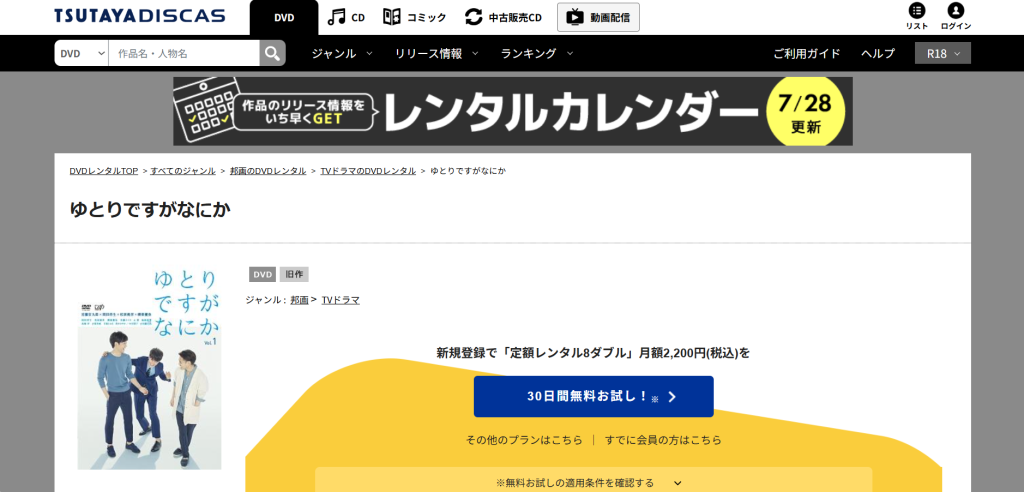The height and width of the screenshot is (492, 1024).
Task: Click the 動画配信 button
Action: point(598,18)
